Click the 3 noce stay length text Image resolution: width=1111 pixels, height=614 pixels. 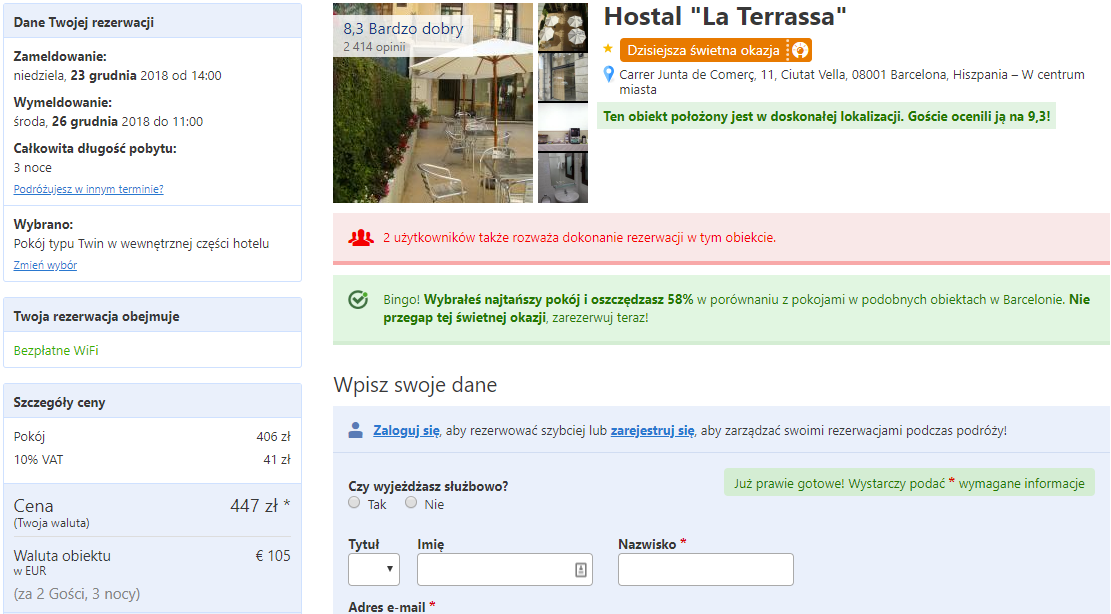(x=33, y=168)
